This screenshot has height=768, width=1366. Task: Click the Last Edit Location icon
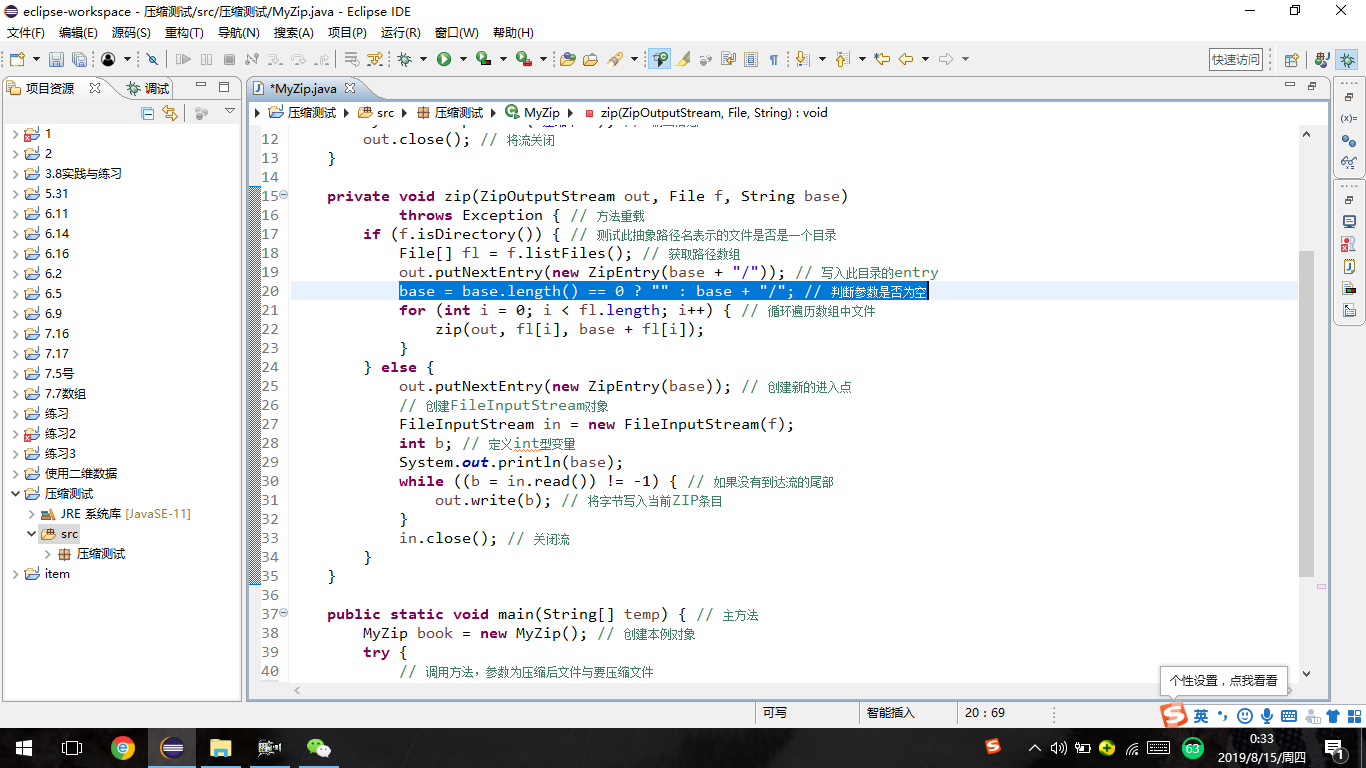coord(882,59)
